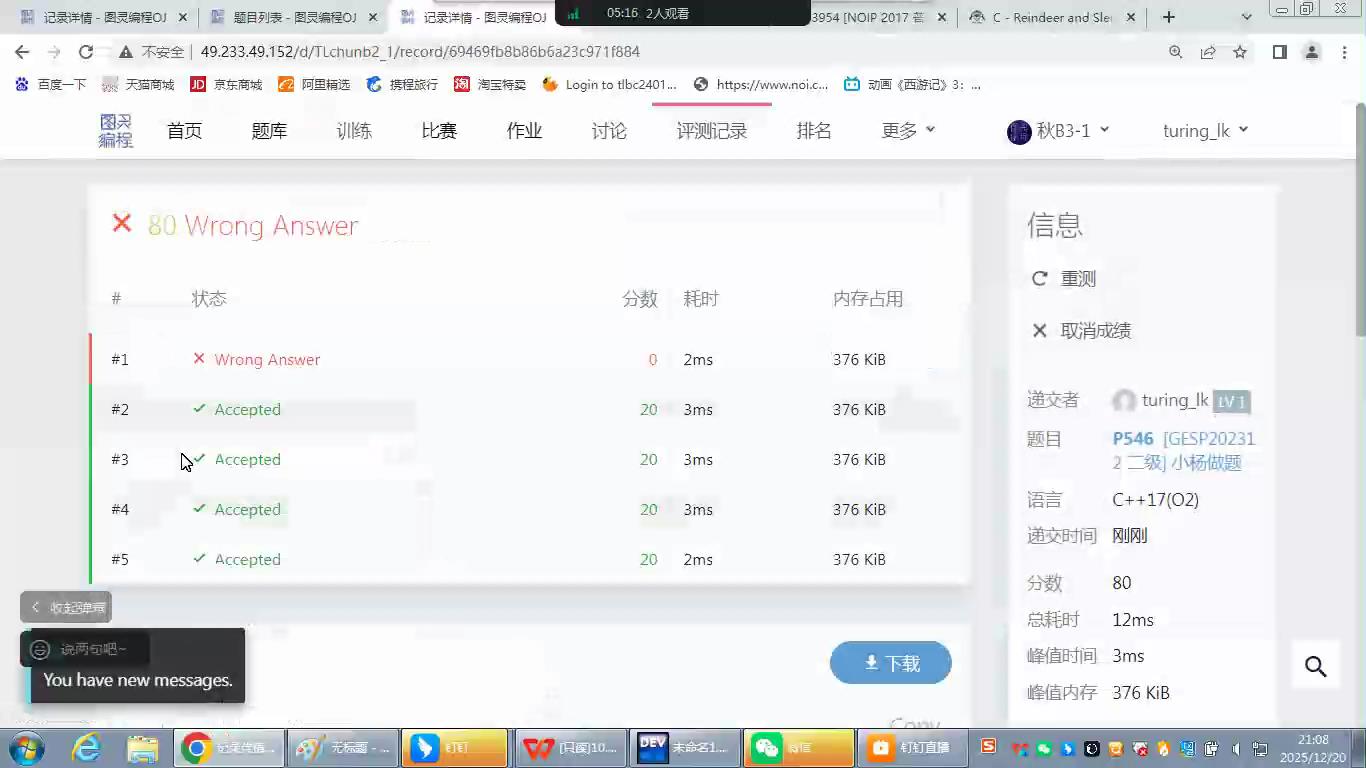This screenshot has width=1366, height=768.
Task: Open WeChat from the taskbar
Action: tap(798, 747)
